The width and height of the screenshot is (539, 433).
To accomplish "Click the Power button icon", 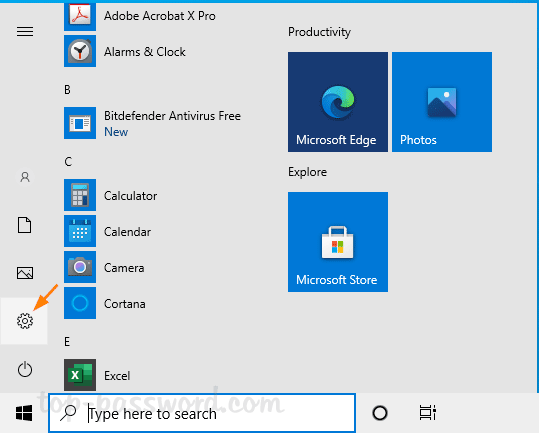I will pyautogui.click(x=25, y=369).
